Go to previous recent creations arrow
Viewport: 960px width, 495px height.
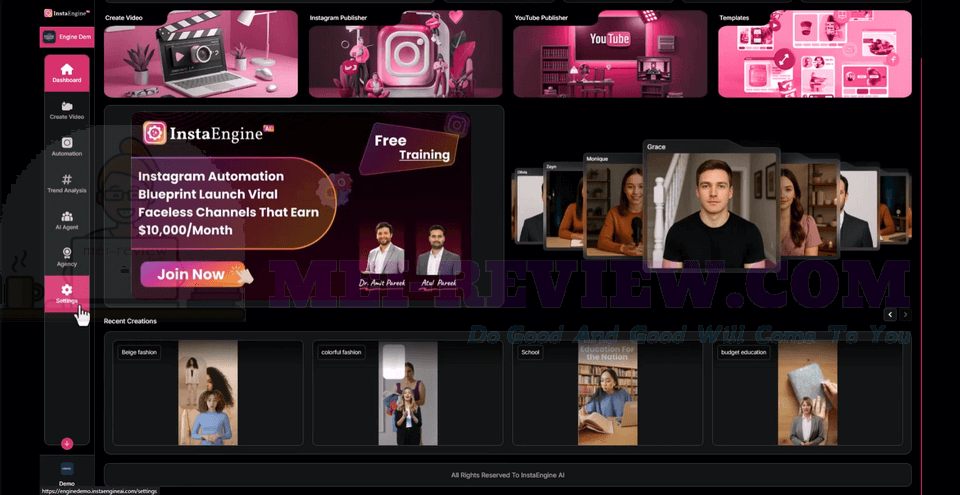pos(890,314)
